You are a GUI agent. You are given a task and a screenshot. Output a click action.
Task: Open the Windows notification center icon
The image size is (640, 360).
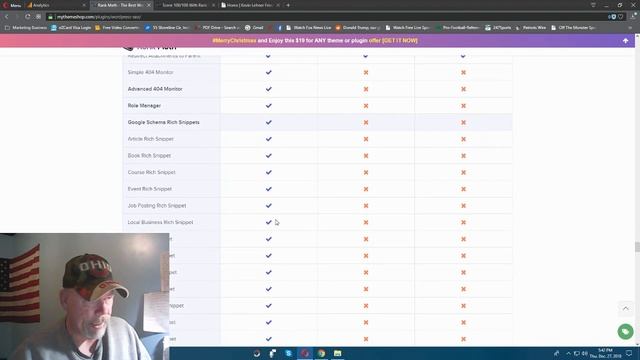point(629,353)
